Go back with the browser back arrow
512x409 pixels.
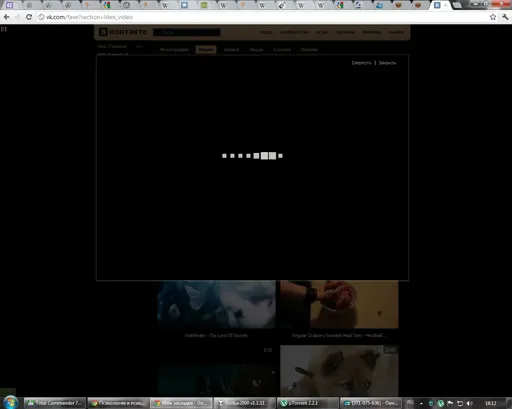pos(6,17)
